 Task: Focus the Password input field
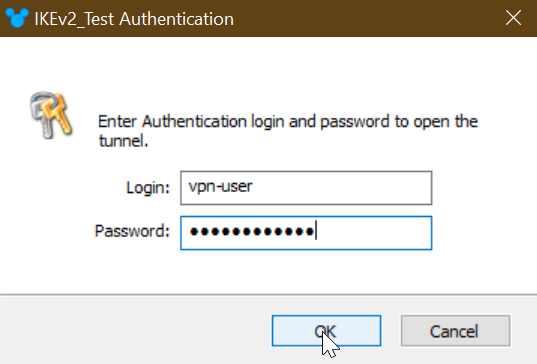pyautogui.click(x=306, y=233)
